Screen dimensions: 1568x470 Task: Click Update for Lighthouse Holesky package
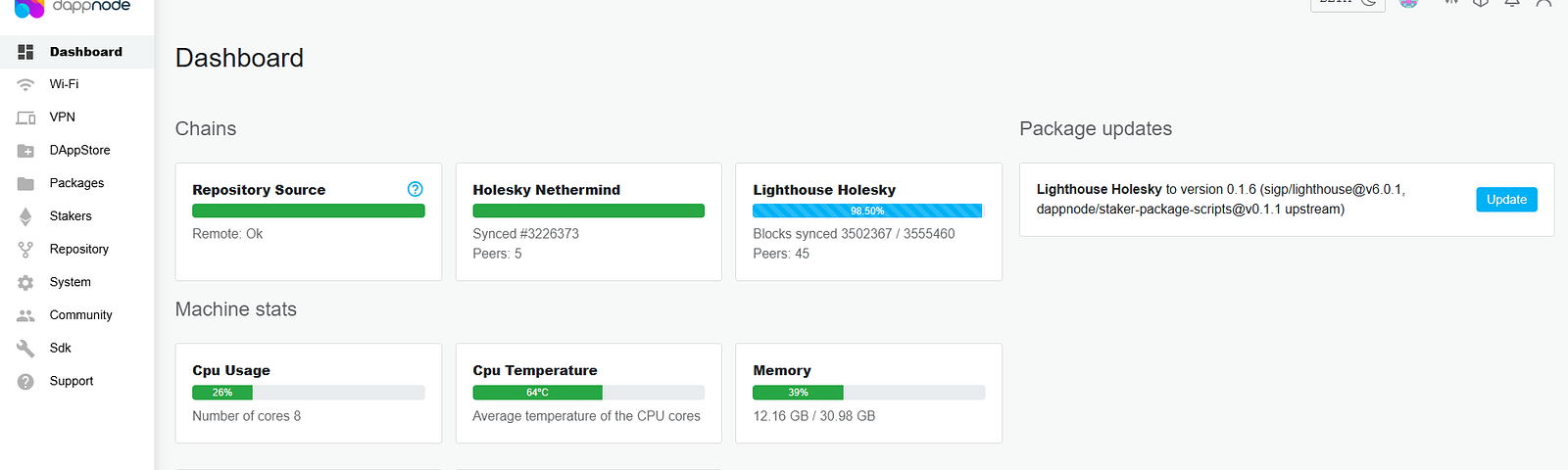click(1506, 200)
